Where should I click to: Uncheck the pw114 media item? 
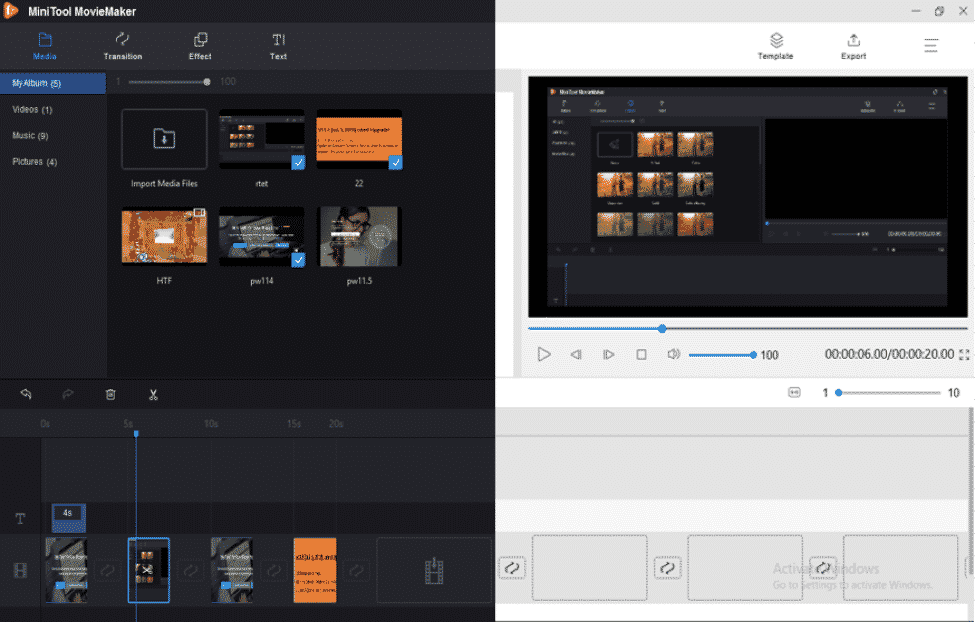pyautogui.click(x=299, y=257)
